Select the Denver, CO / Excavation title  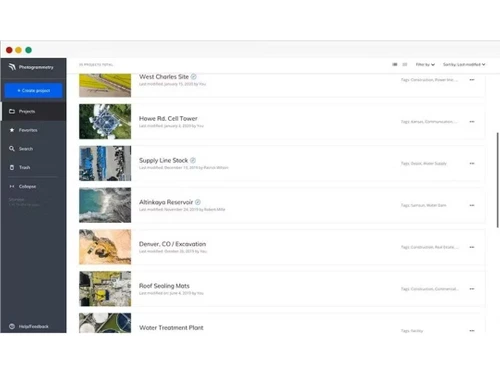pos(172,244)
